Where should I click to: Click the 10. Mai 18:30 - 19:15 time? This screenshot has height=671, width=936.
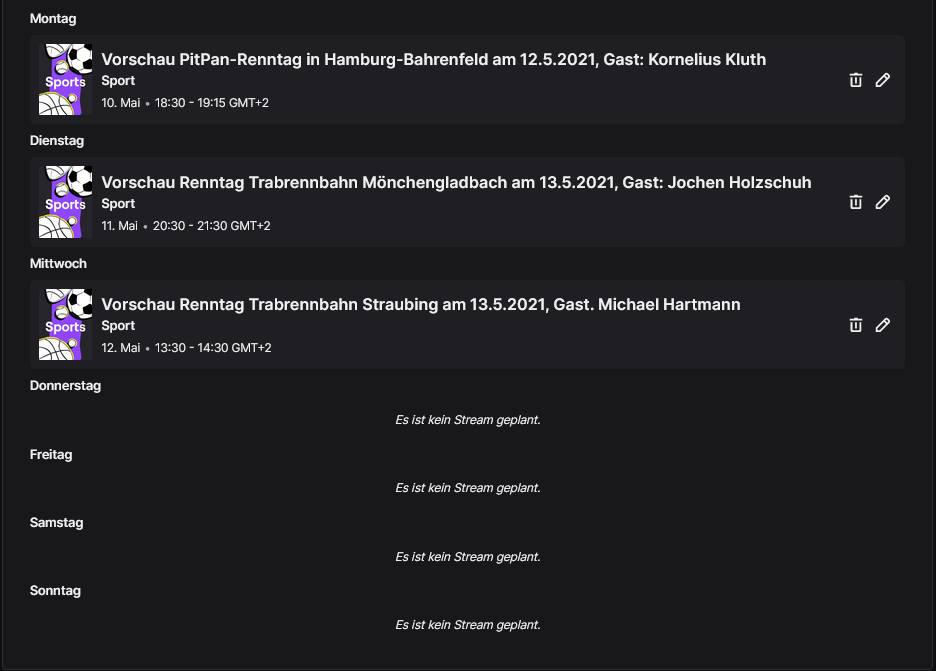185,103
